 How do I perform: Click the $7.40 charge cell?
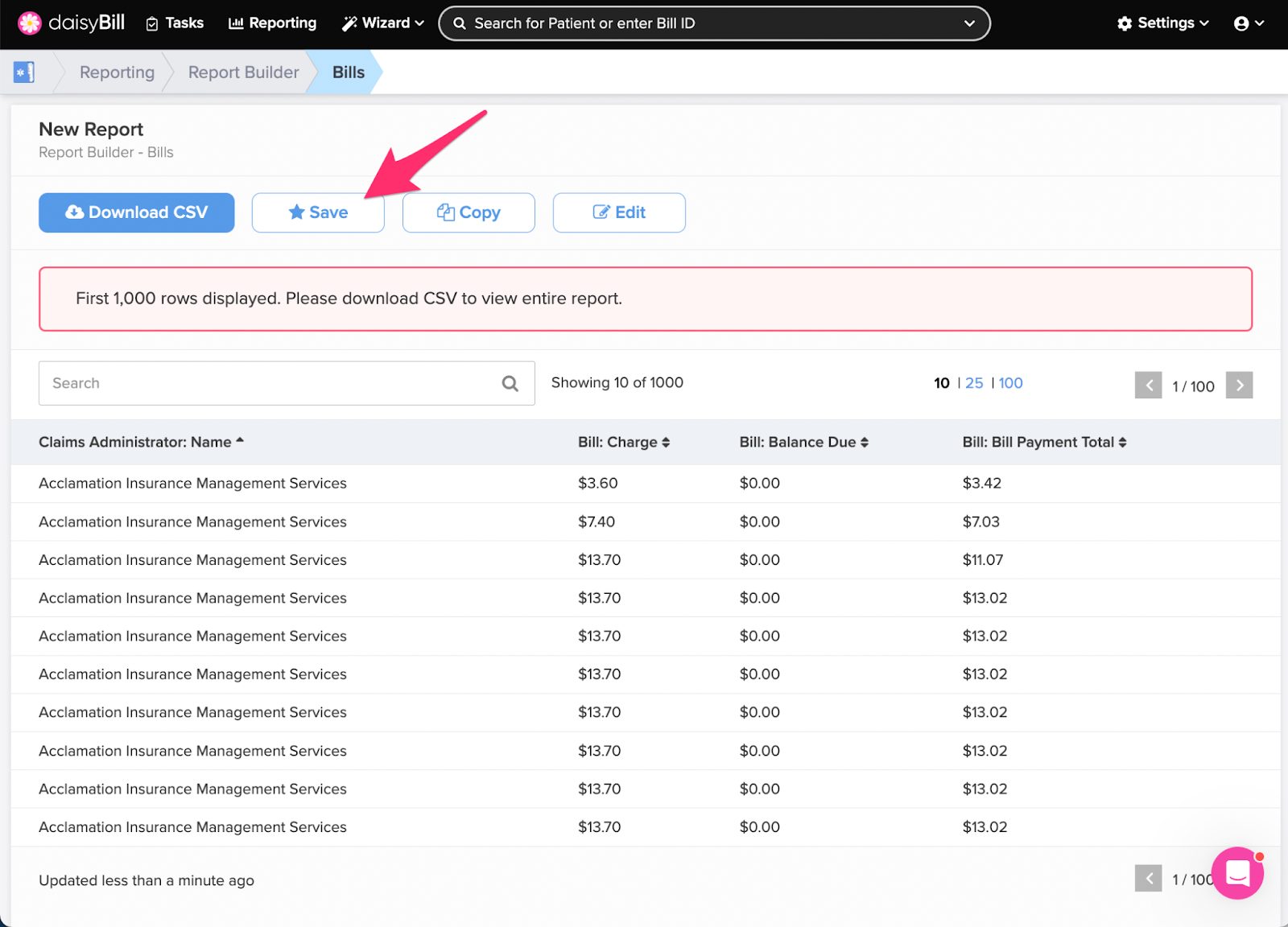click(x=597, y=522)
